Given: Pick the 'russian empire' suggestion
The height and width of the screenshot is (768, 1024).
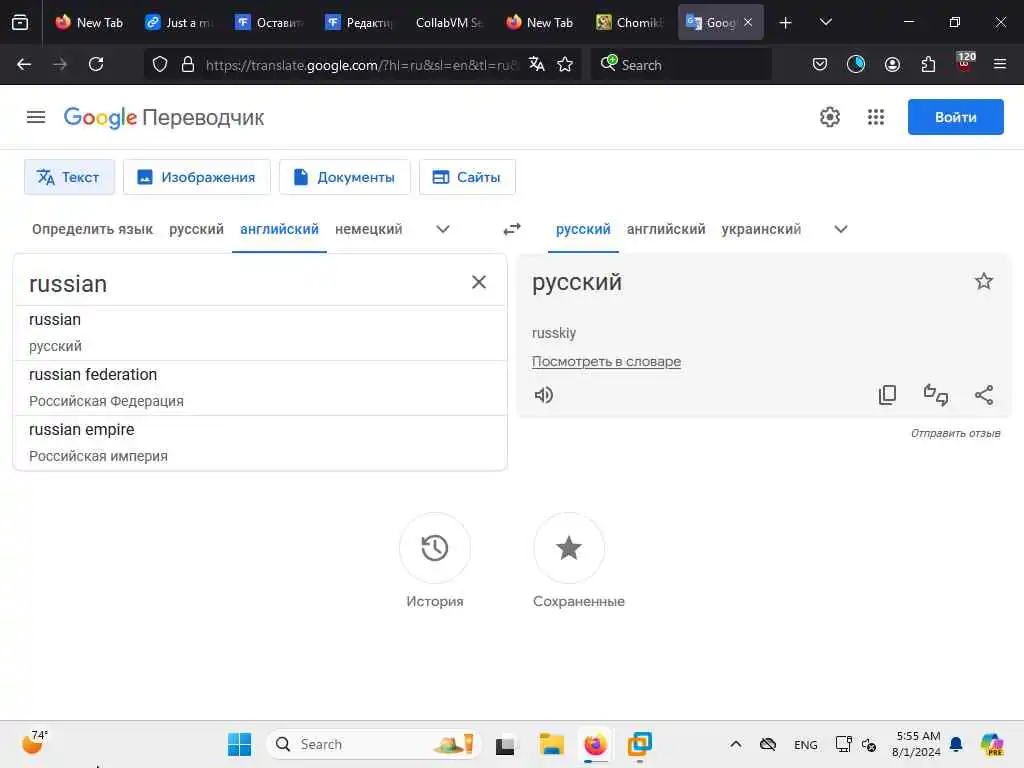Looking at the screenshot, I should 260,442.
